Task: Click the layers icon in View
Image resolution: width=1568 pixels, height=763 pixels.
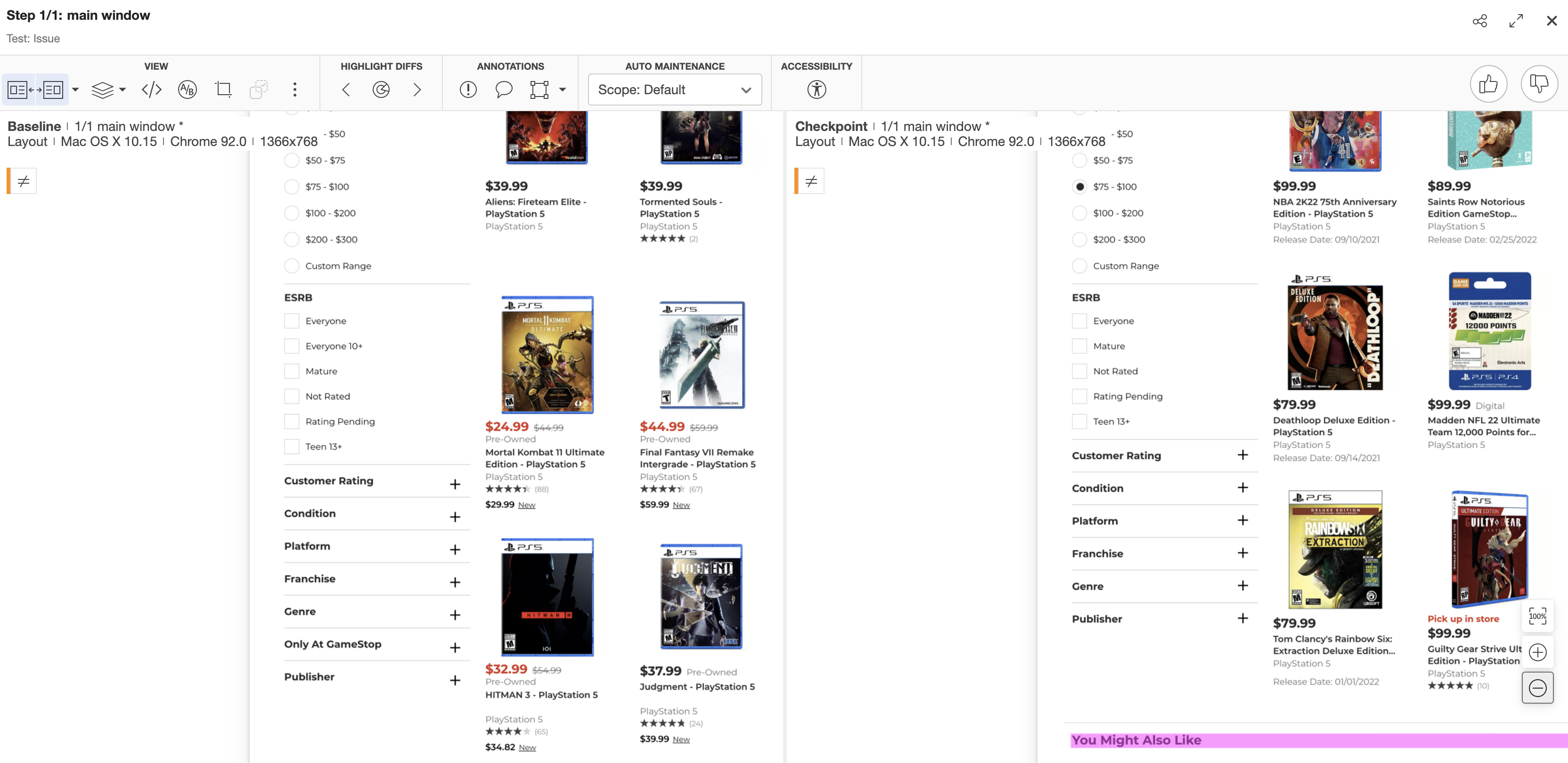Action: tap(102, 90)
